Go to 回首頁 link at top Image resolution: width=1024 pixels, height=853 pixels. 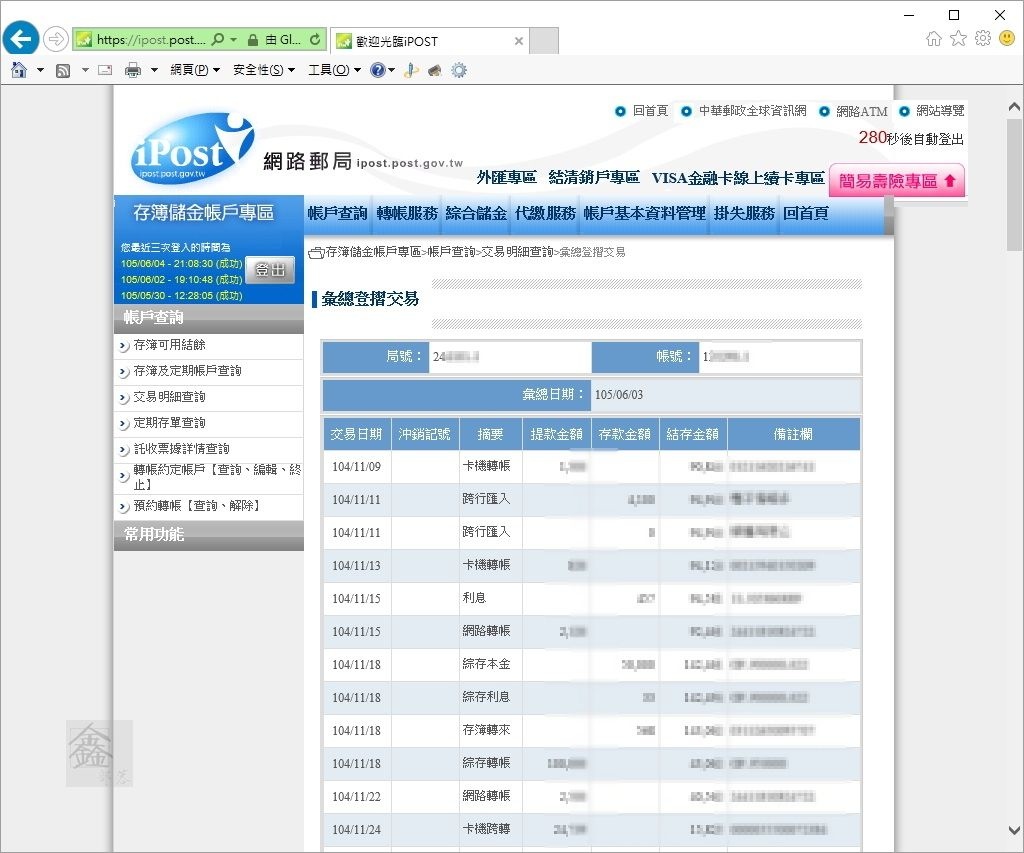pos(650,111)
